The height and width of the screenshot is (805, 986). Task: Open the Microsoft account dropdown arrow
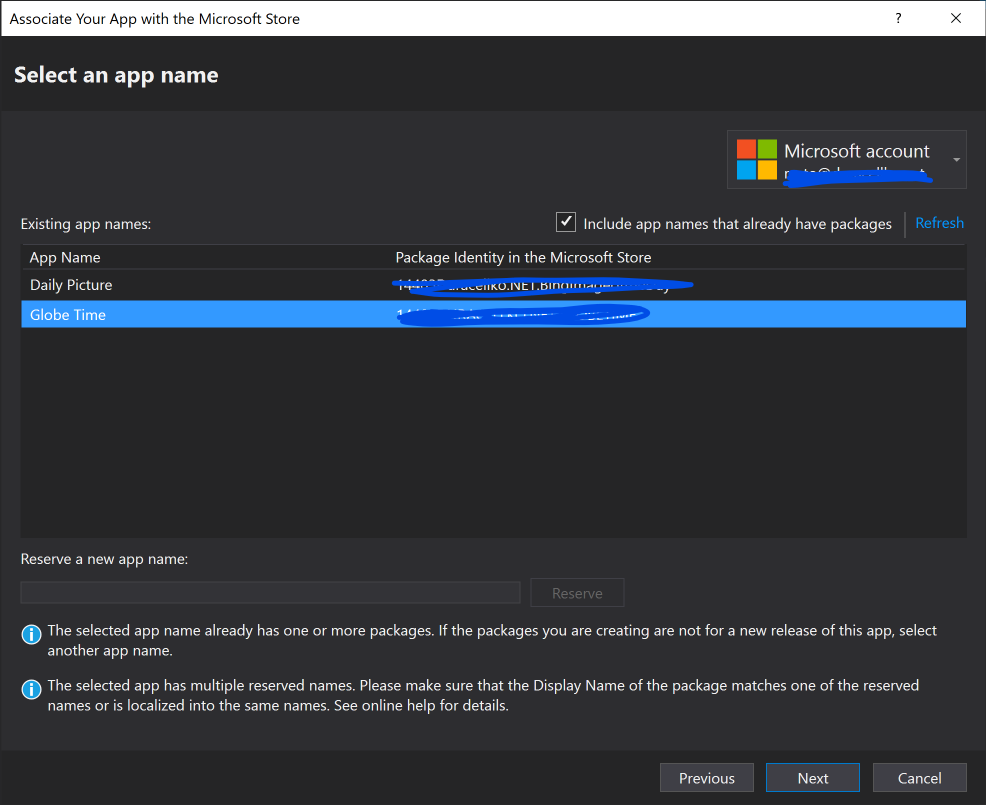956,160
